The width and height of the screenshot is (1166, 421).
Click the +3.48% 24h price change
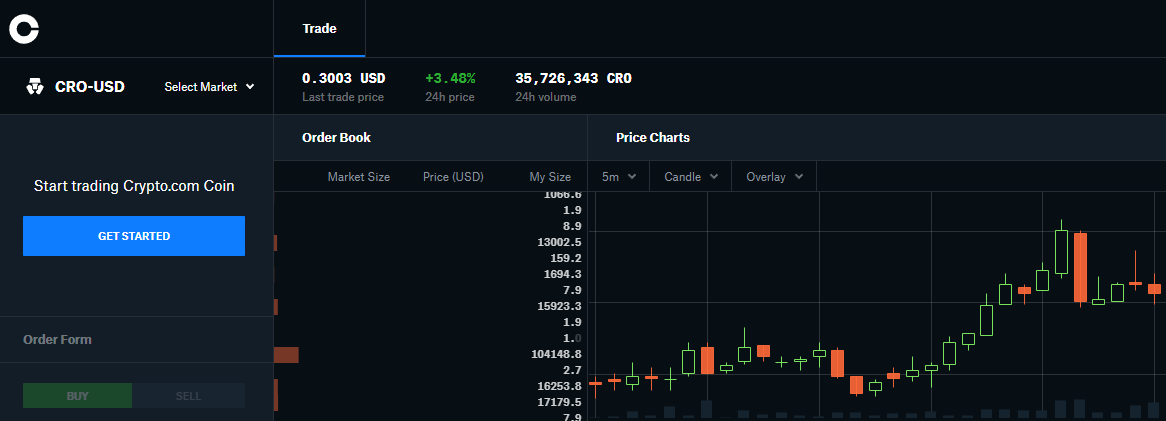pos(450,78)
